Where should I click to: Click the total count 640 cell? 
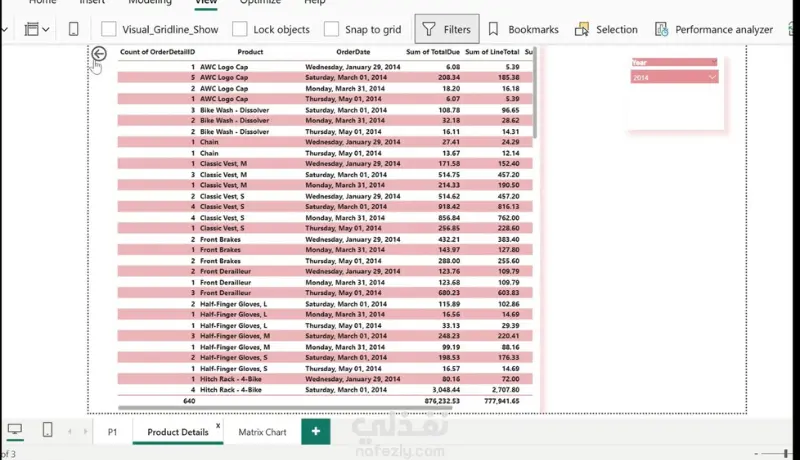pos(189,401)
